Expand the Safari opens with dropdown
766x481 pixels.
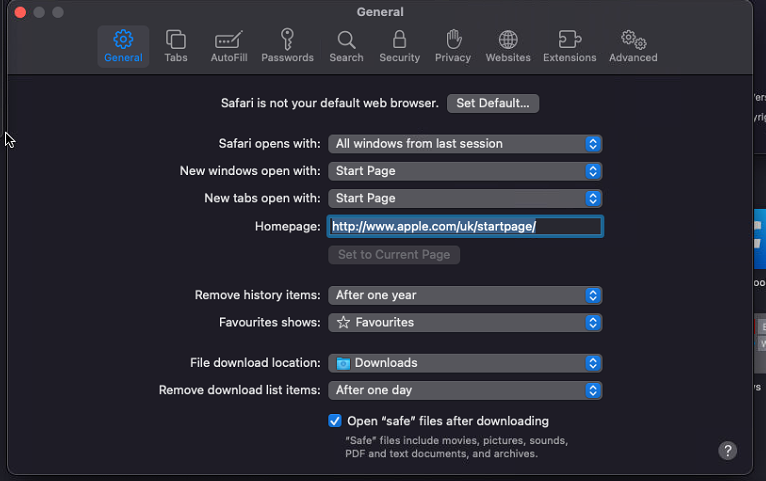point(465,144)
